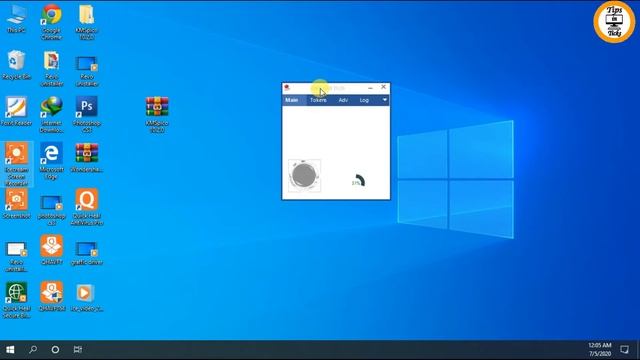The height and width of the screenshot is (360, 640).
Task: Select the orange Screenshot shortcut icon
Action: pyautogui.click(x=16, y=204)
